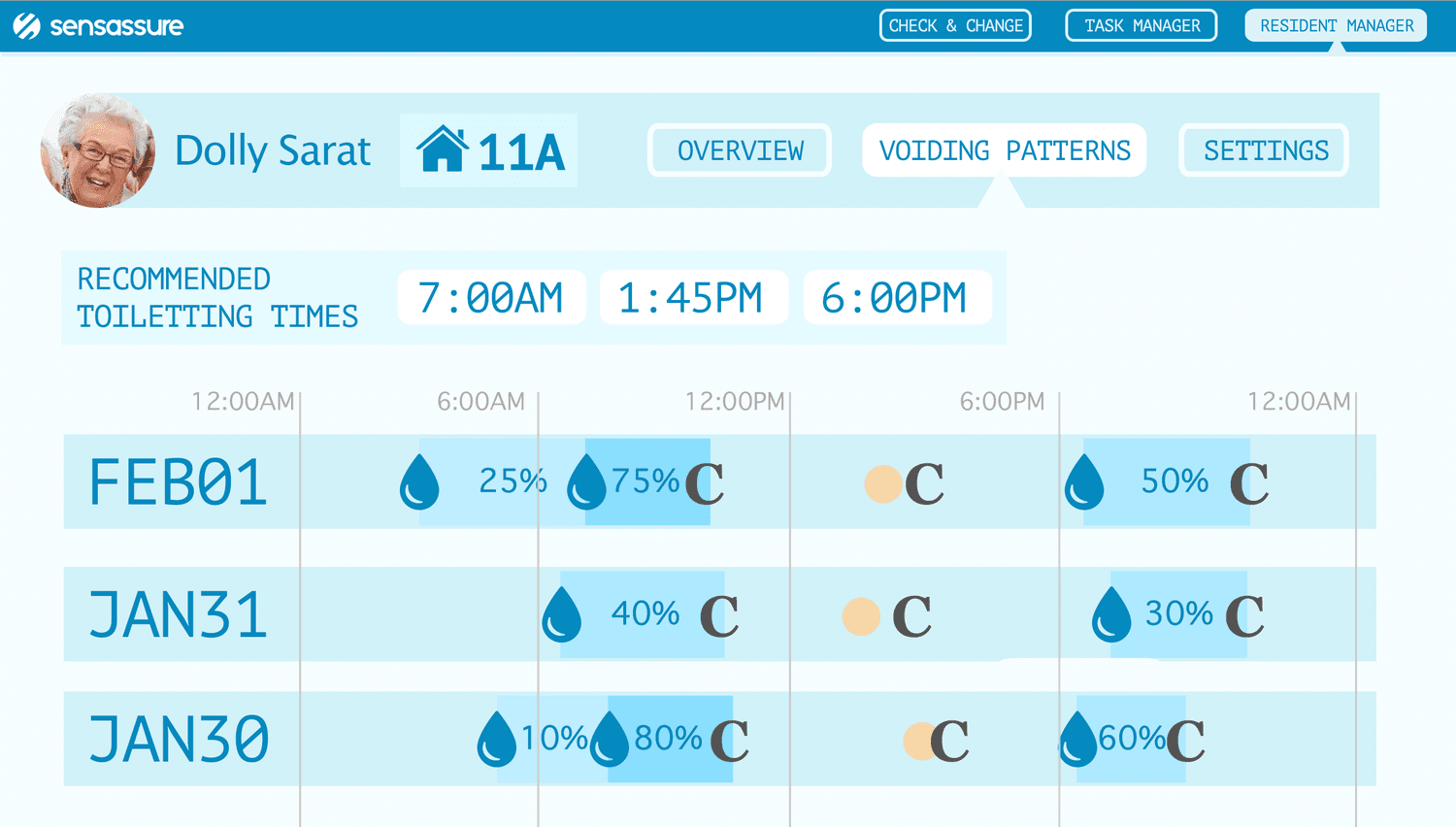Open the resident Settings tab
Image resolution: width=1456 pixels, height=827 pixels.
coord(1265,150)
